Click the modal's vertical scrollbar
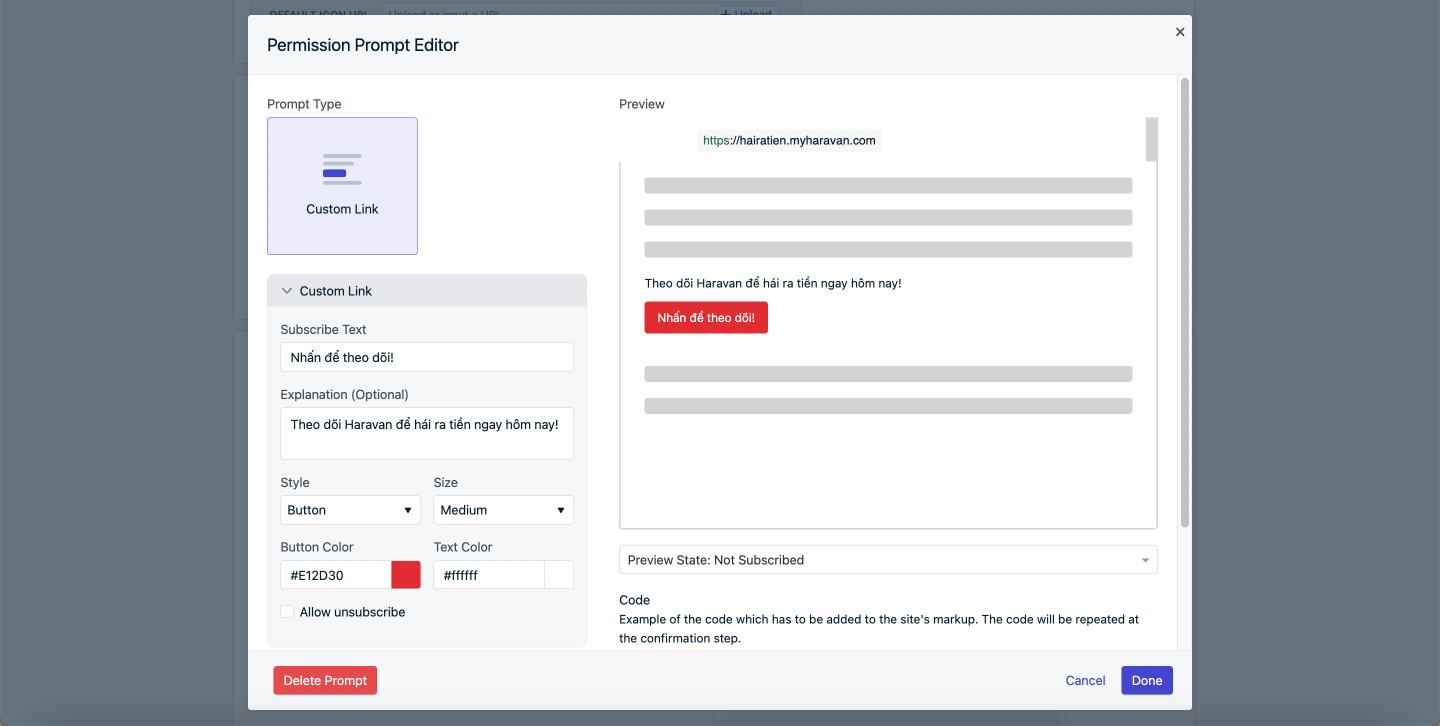1440x726 pixels. [1185, 300]
